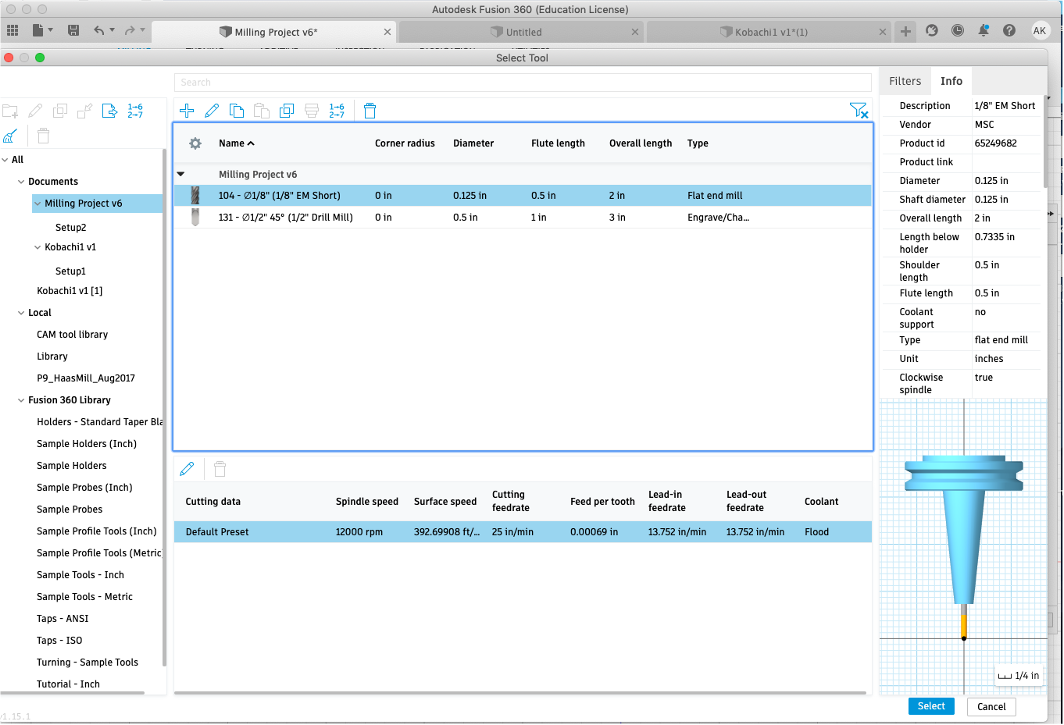Switch to the Kobachi1 v1*(1) tab

tap(768, 32)
